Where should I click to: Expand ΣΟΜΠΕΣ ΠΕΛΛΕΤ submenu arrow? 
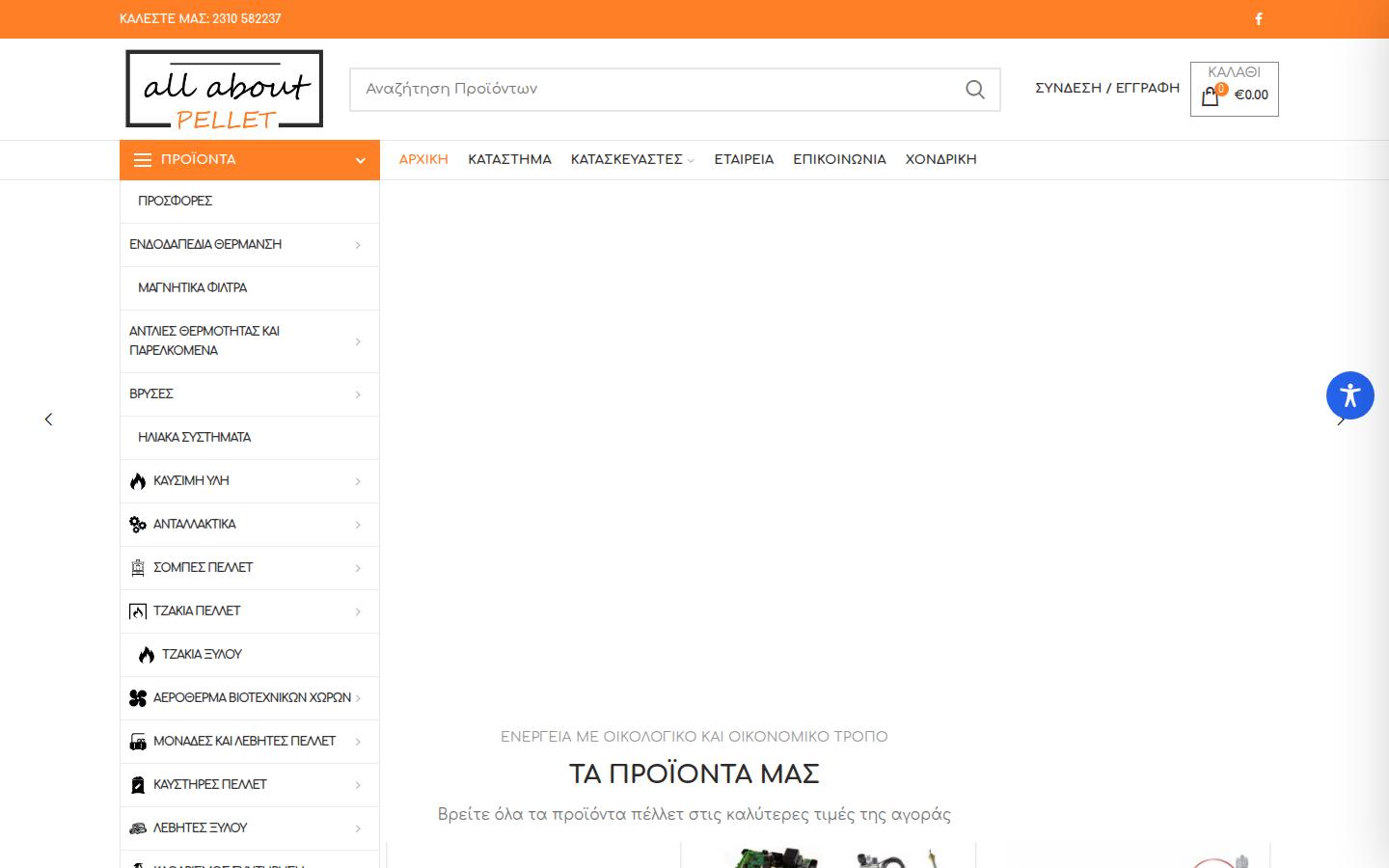pyautogui.click(x=358, y=568)
